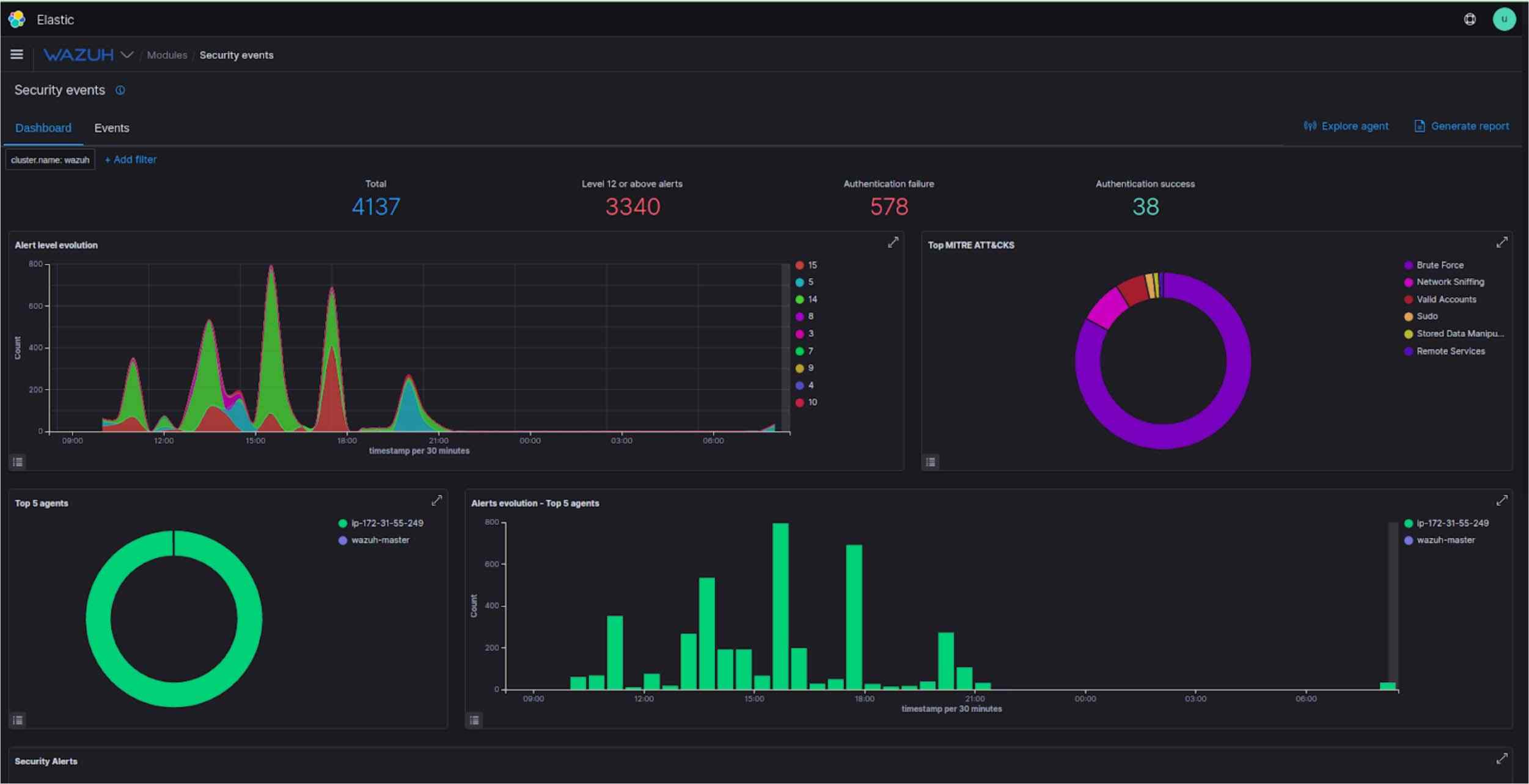Image resolution: width=1529 pixels, height=784 pixels.
Task: Open the main navigation hamburger menu
Action: pos(16,54)
